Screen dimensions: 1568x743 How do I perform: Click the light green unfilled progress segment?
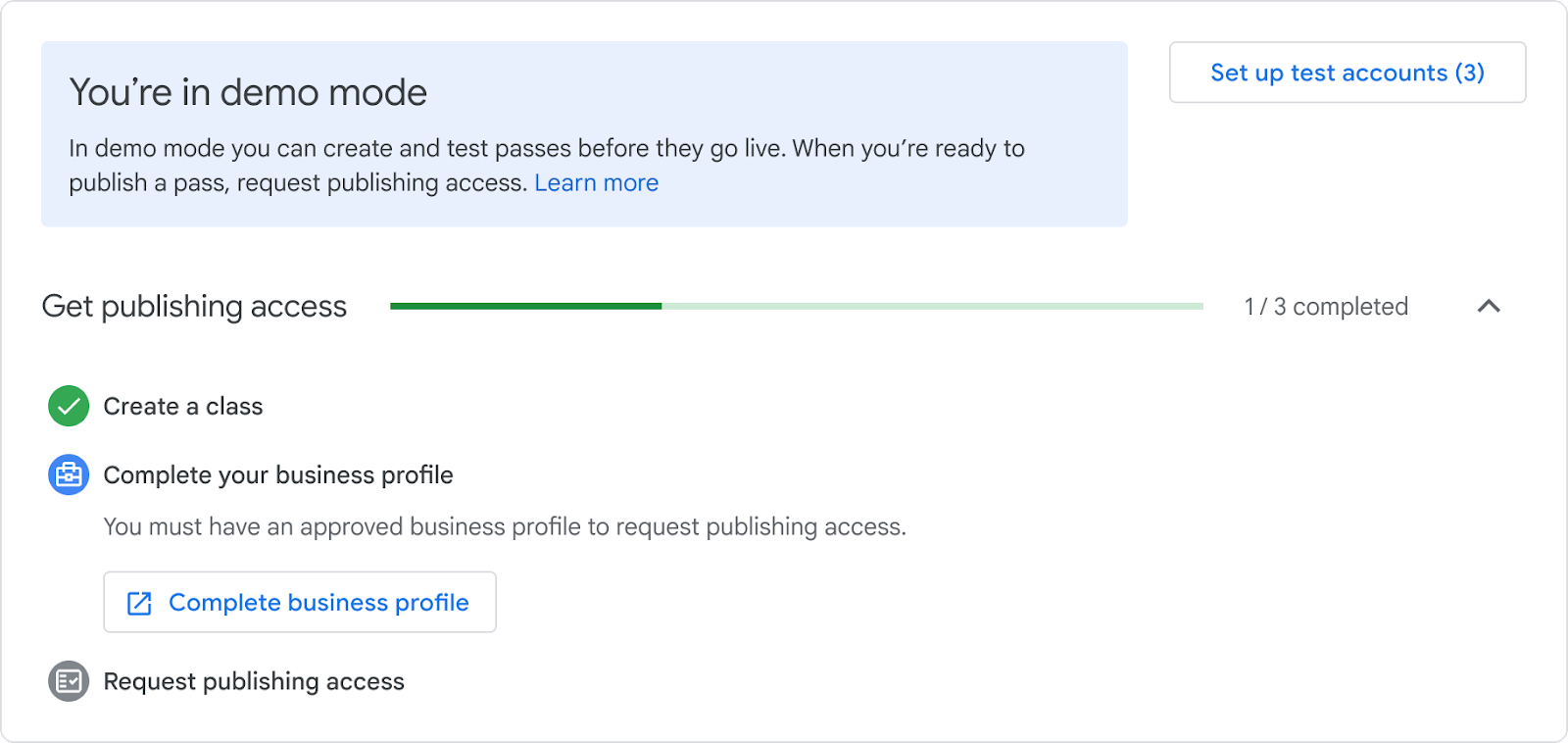point(932,307)
